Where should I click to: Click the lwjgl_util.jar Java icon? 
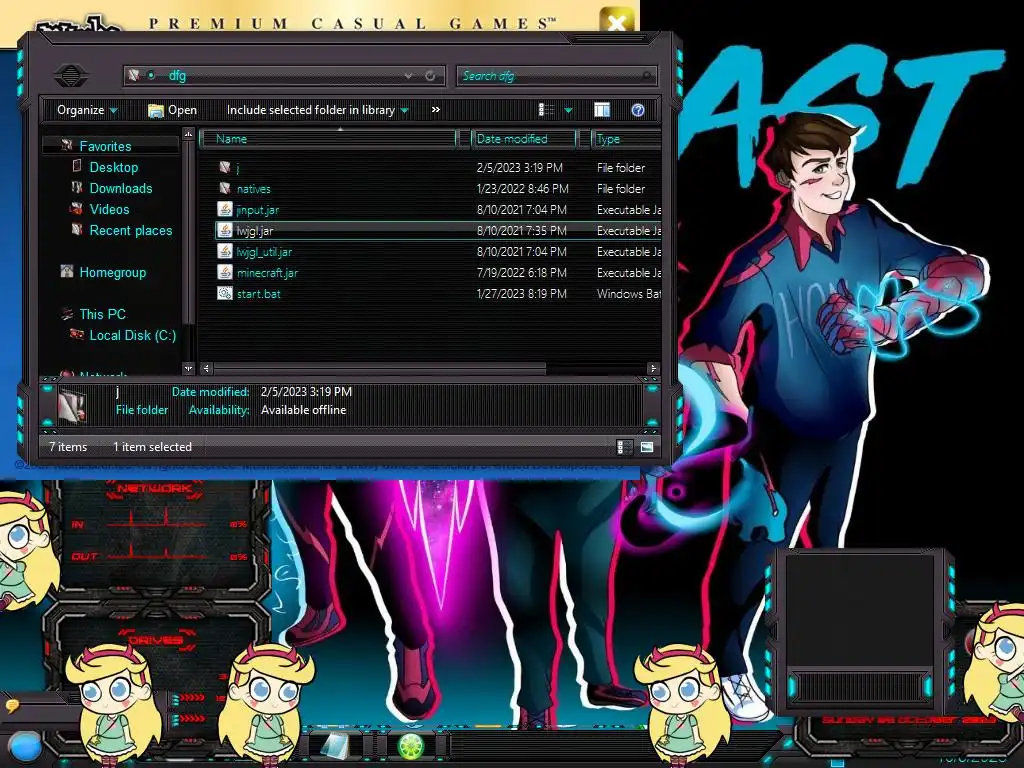[x=225, y=251]
